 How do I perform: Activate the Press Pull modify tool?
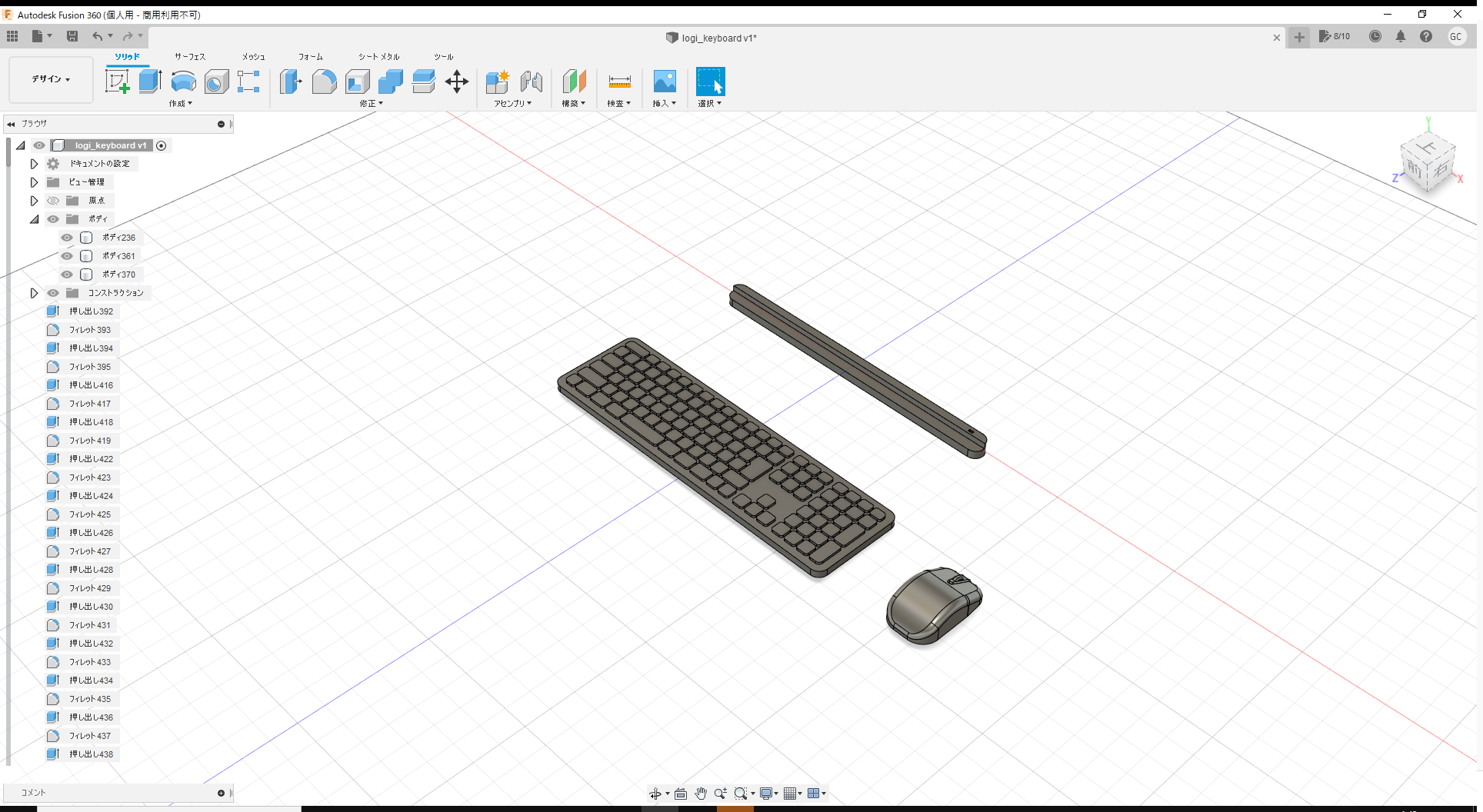click(291, 82)
